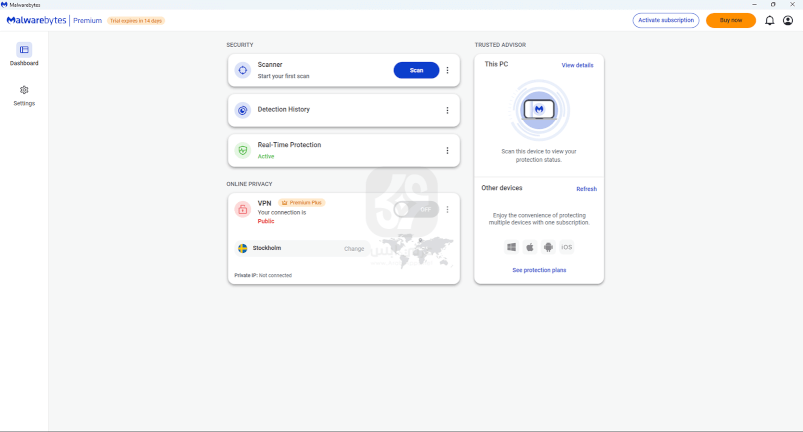Viewport: 803px width, 432px height.
Task: Open the Real-Time Protection three-dot menu
Action: coord(447,150)
